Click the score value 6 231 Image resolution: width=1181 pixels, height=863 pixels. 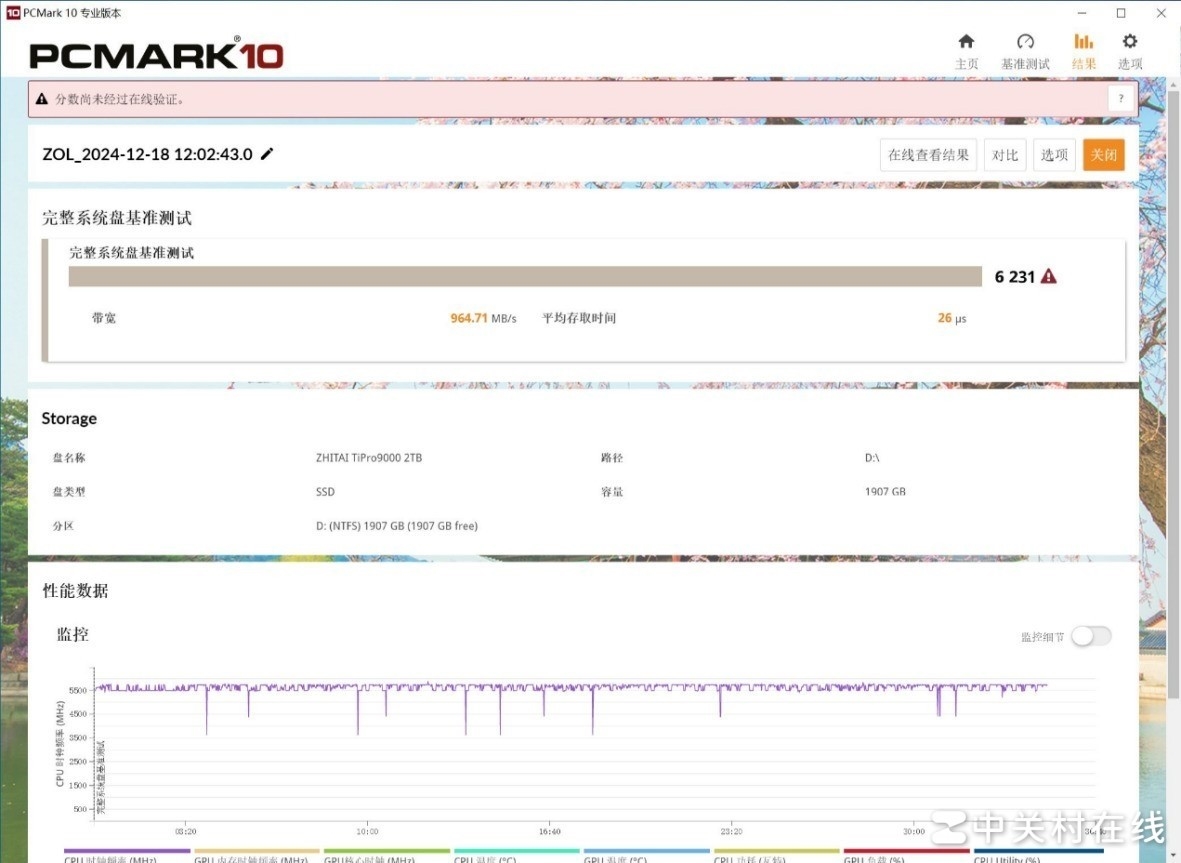[1015, 277]
